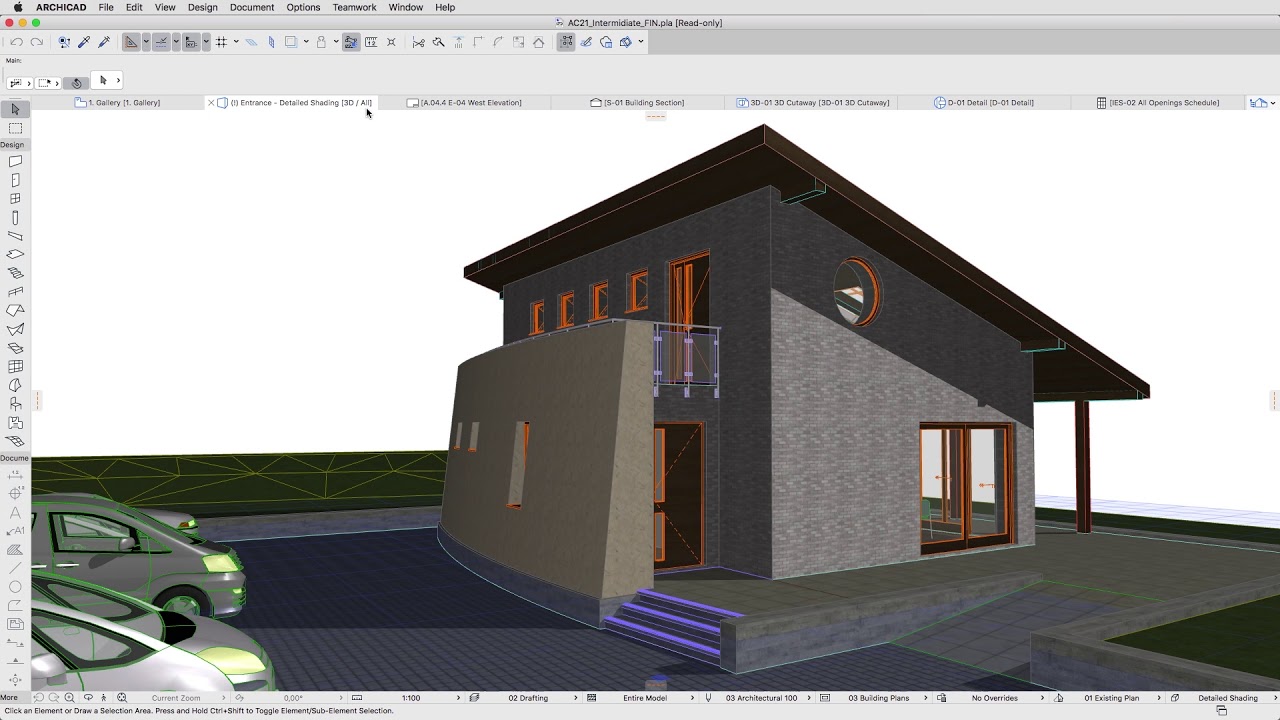Open the tab overview button at right of tab bar
The image size is (1280, 720).
click(x=1262, y=102)
